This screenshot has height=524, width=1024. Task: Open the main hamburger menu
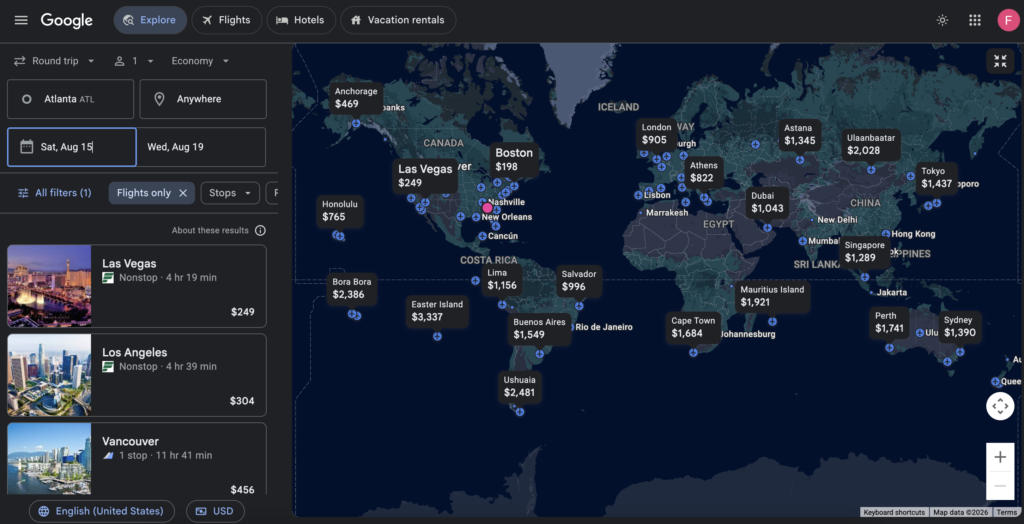coord(21,20)
